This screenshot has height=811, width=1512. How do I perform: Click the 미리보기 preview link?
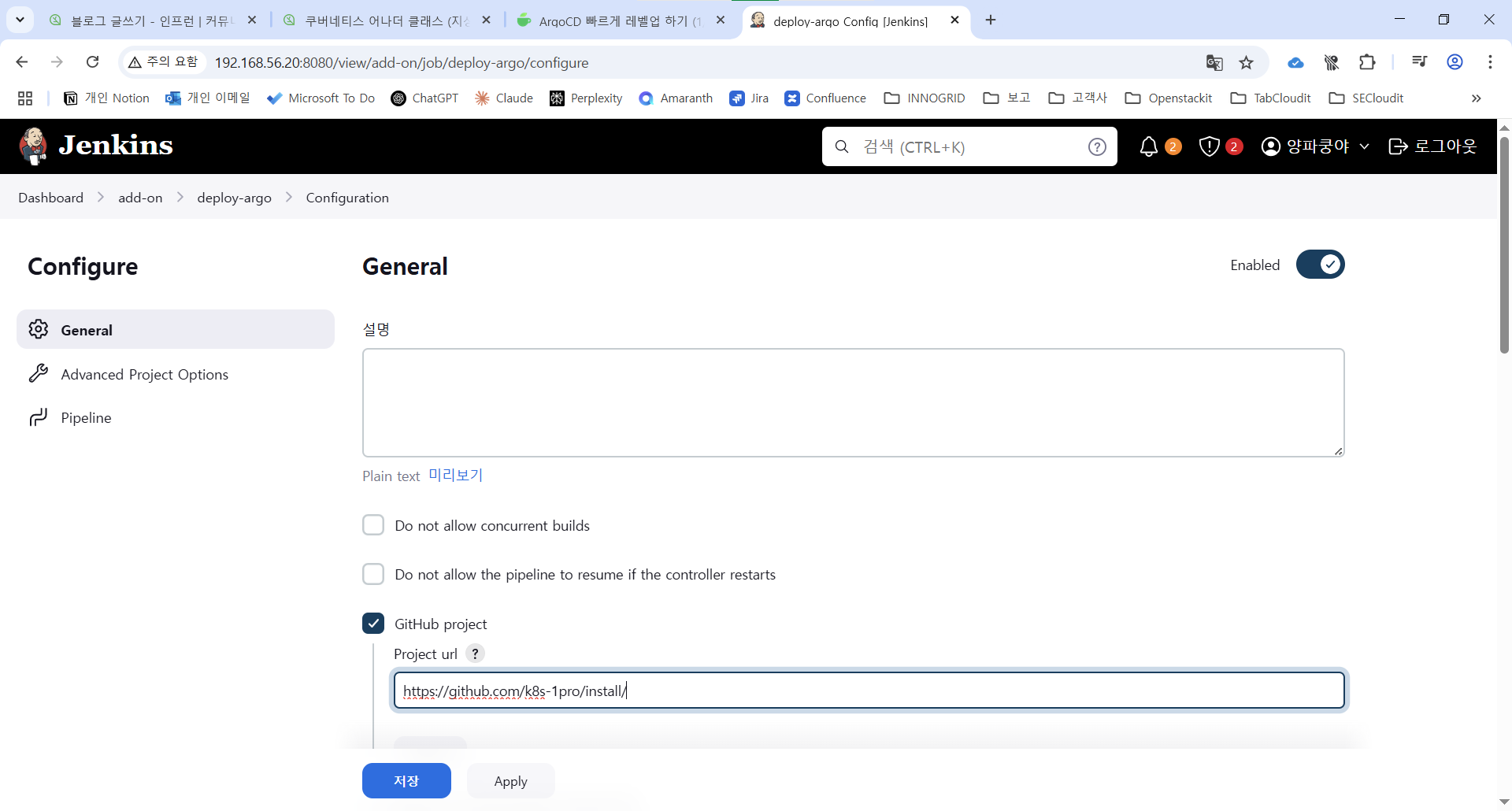[x=455, y=476]
